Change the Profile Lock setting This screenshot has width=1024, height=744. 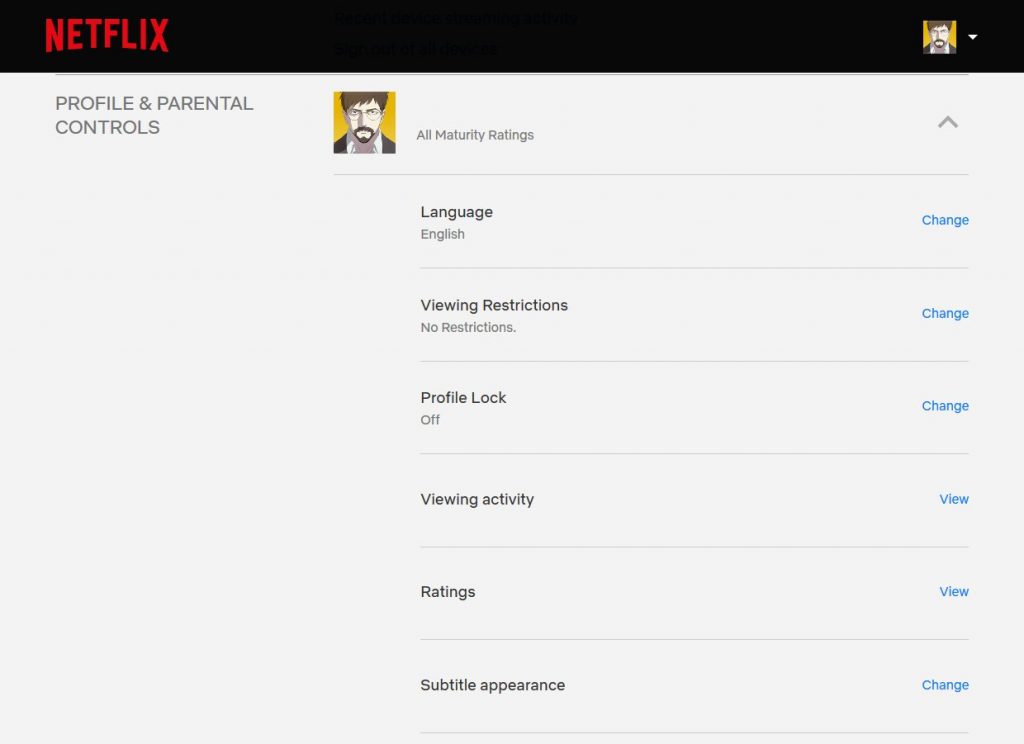click(x=945, y=406)
